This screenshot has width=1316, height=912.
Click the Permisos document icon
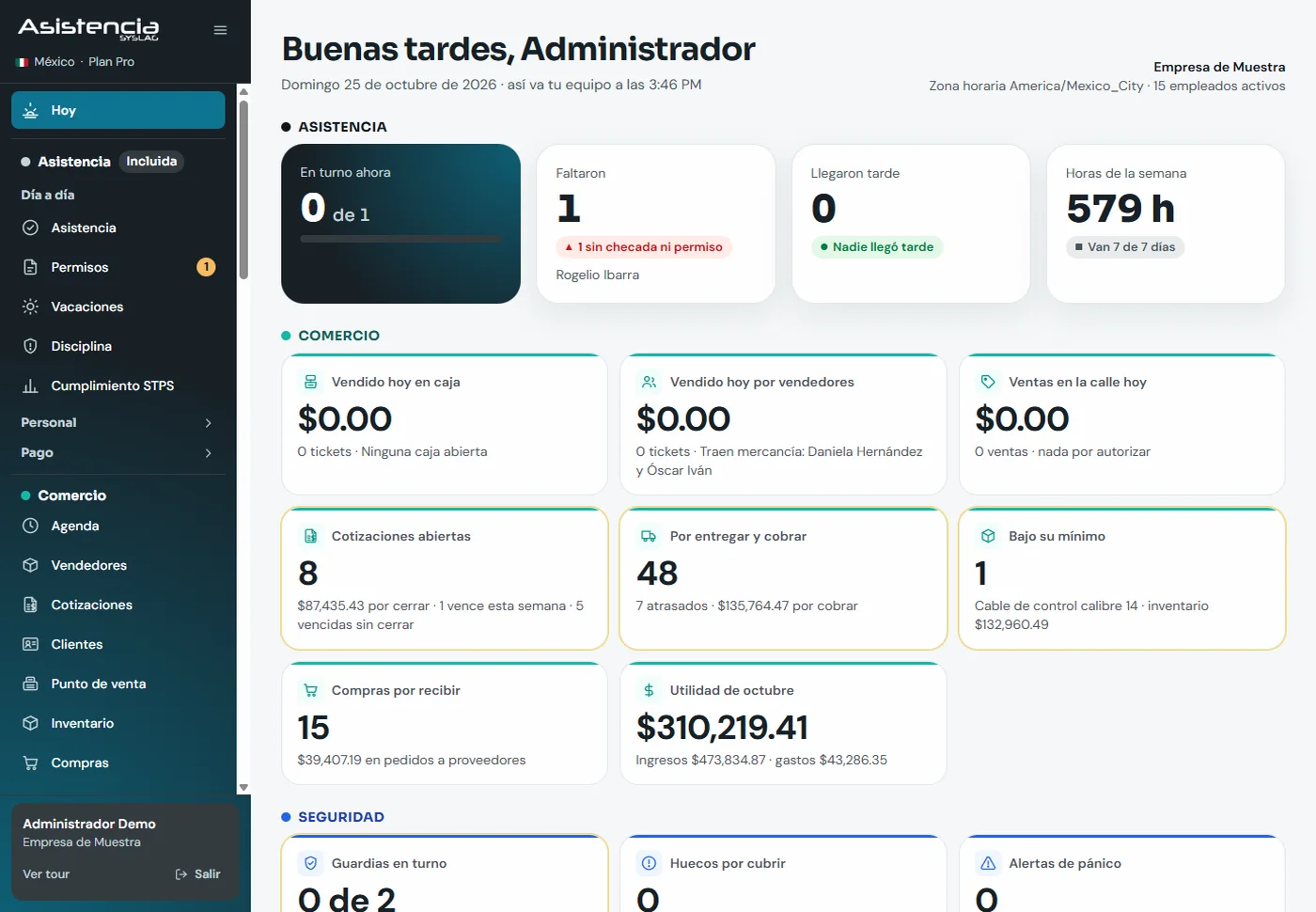pos(30,267)
